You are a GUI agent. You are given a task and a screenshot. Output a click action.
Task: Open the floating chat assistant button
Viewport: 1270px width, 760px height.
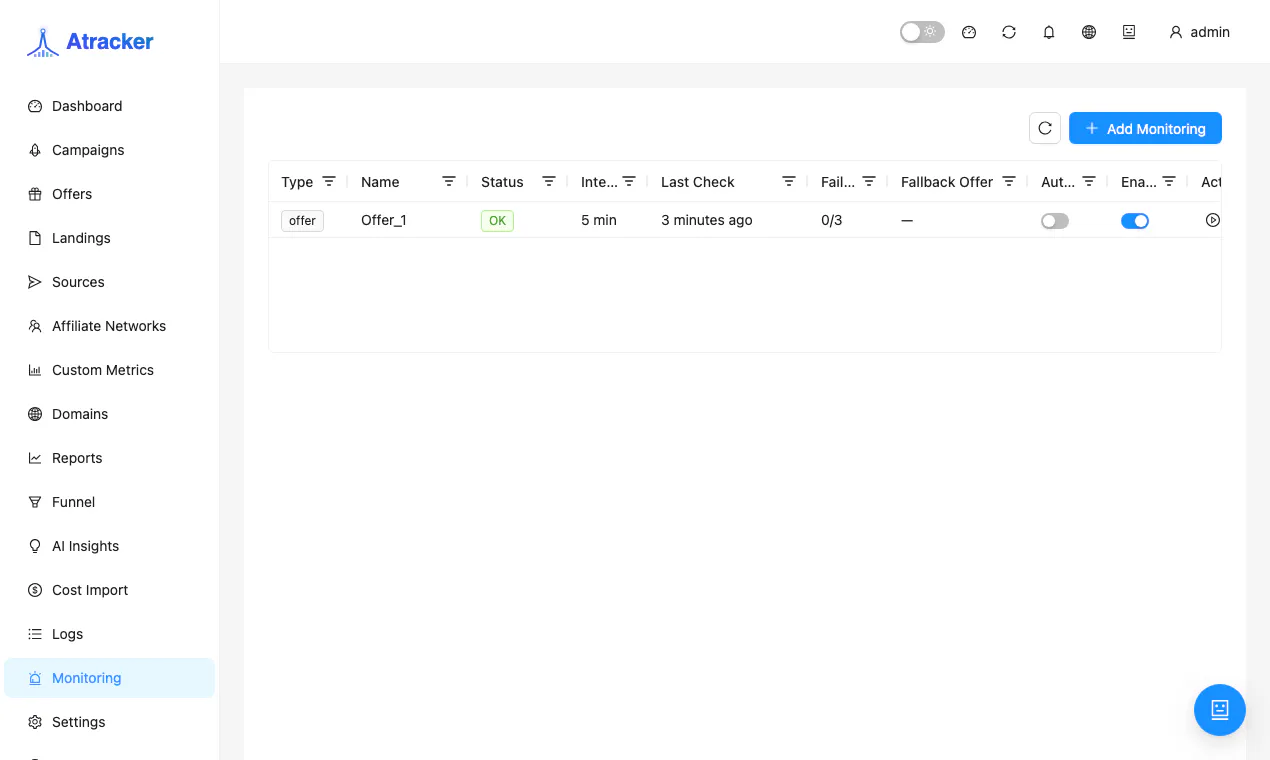(x=1220, y=710)
